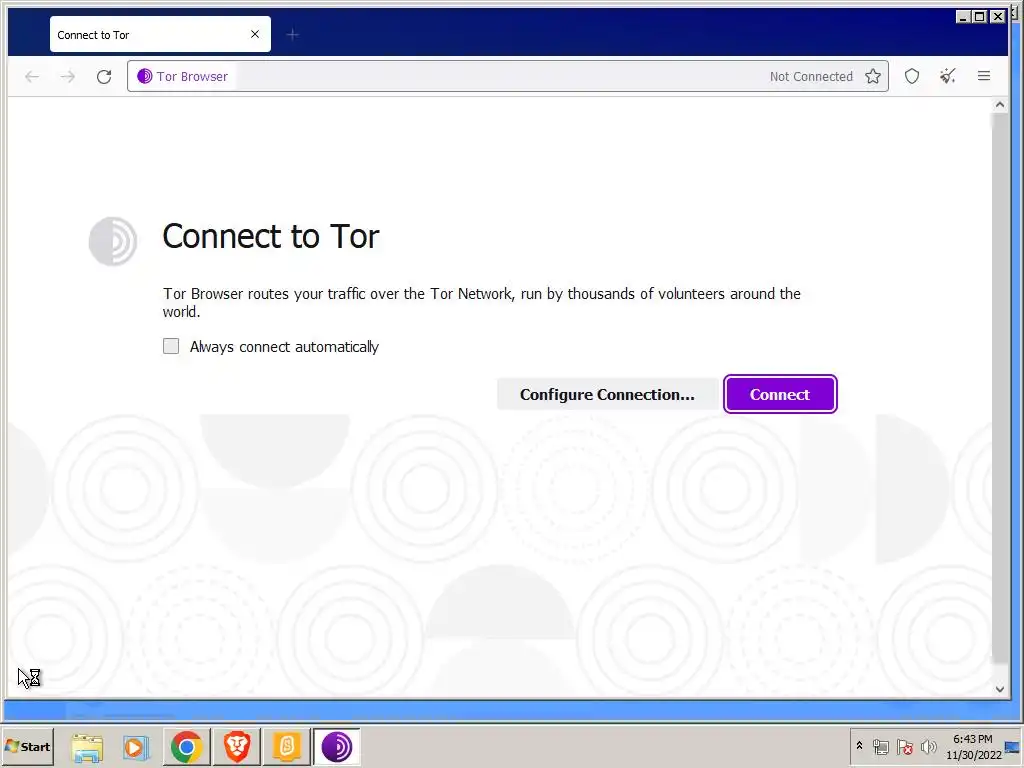
Task: Open the hamburger application menu
Action: 984,76
